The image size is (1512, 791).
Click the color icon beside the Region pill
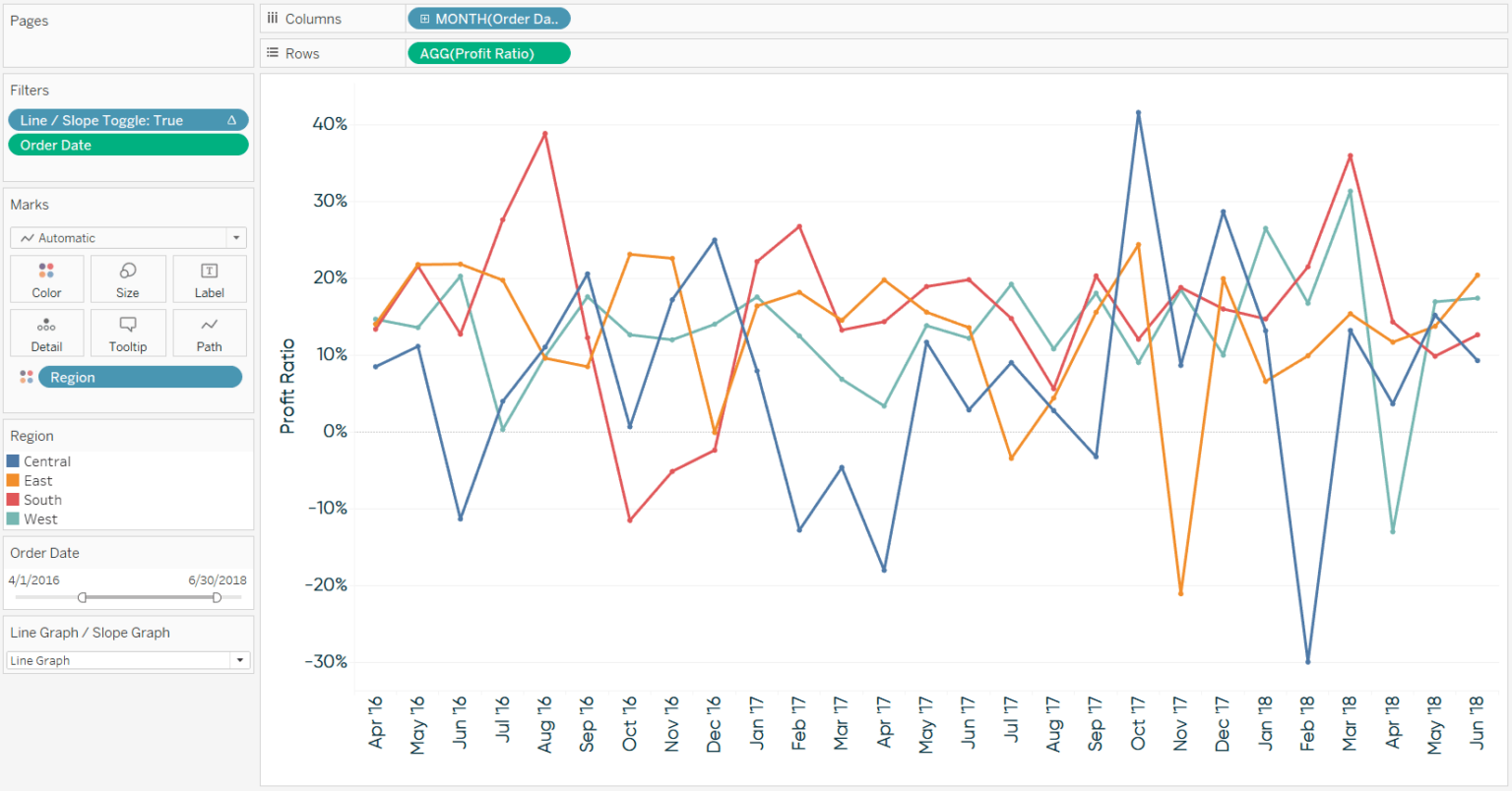point(25,377)
